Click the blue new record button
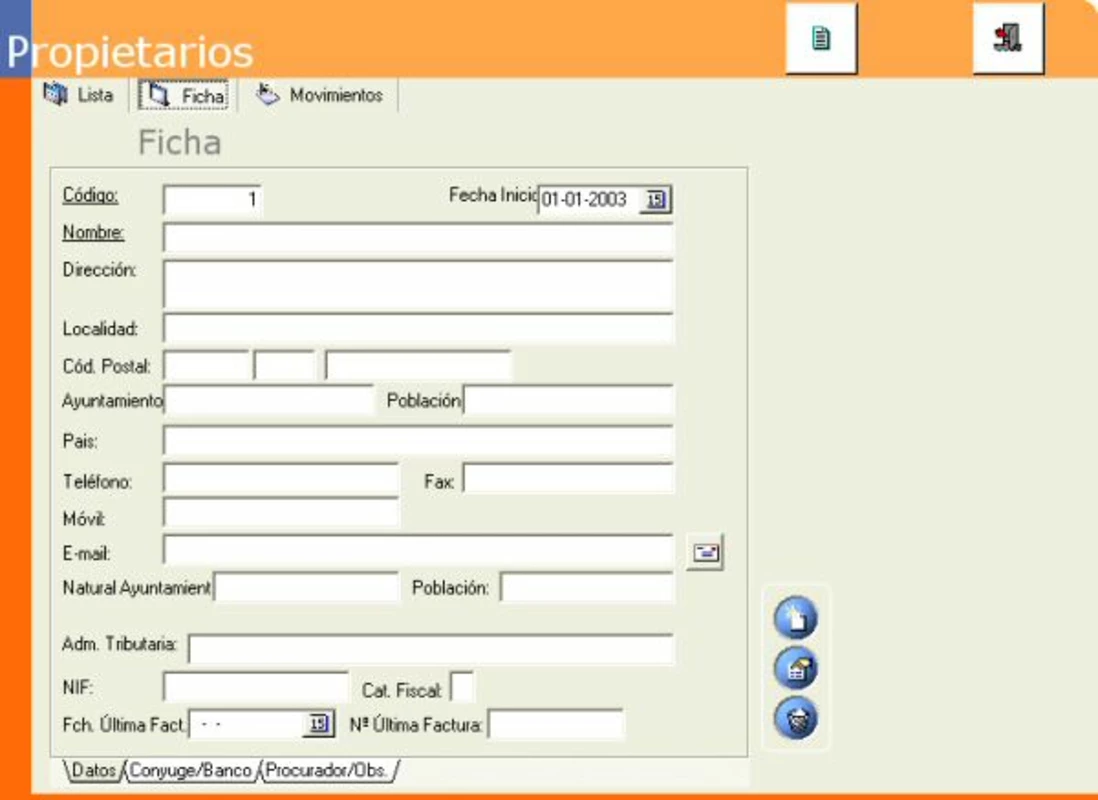The image size is (1098, 800). [795, 617]
